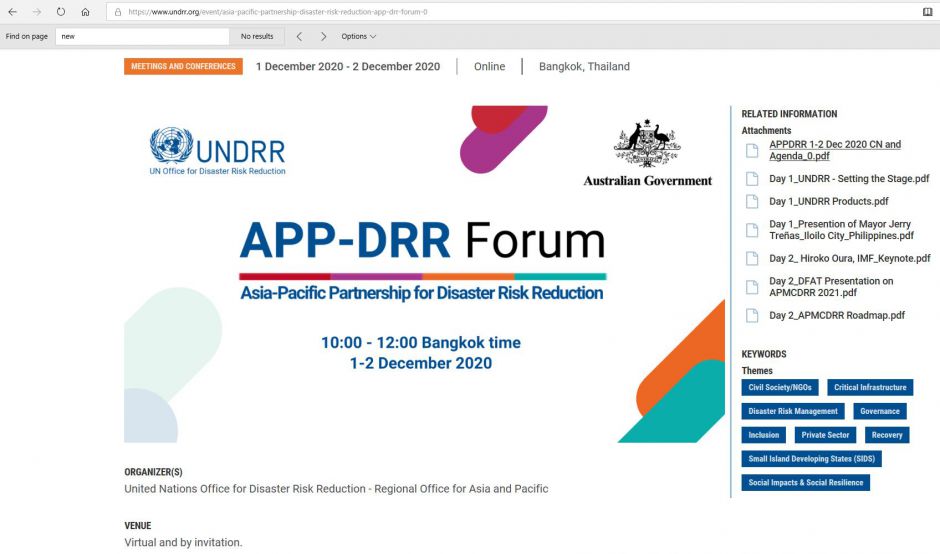
Task: Click file icon beside the Agenda attachment
Action: coord(752,150)
